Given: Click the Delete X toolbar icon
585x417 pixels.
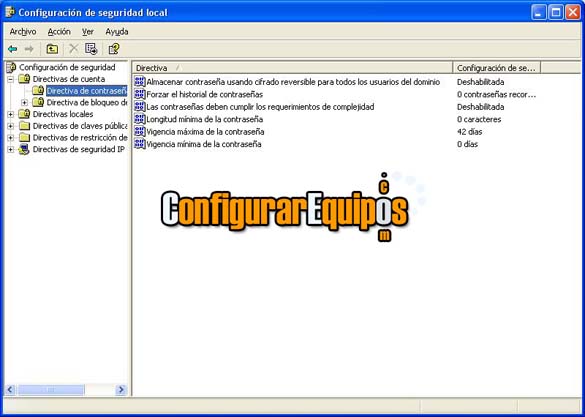Looking at the screenshot, I should pos(74,48).
